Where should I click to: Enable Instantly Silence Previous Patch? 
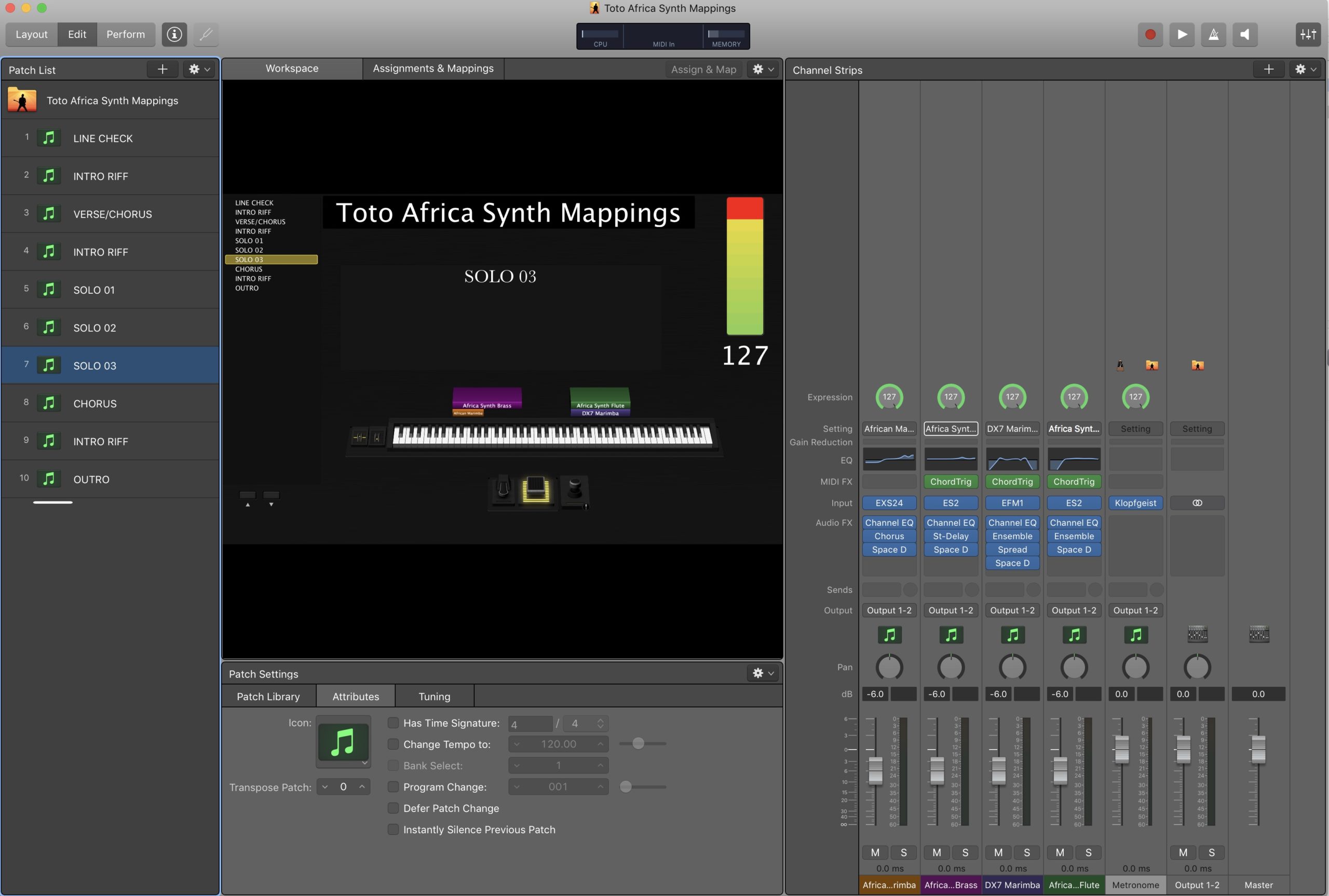393,829
